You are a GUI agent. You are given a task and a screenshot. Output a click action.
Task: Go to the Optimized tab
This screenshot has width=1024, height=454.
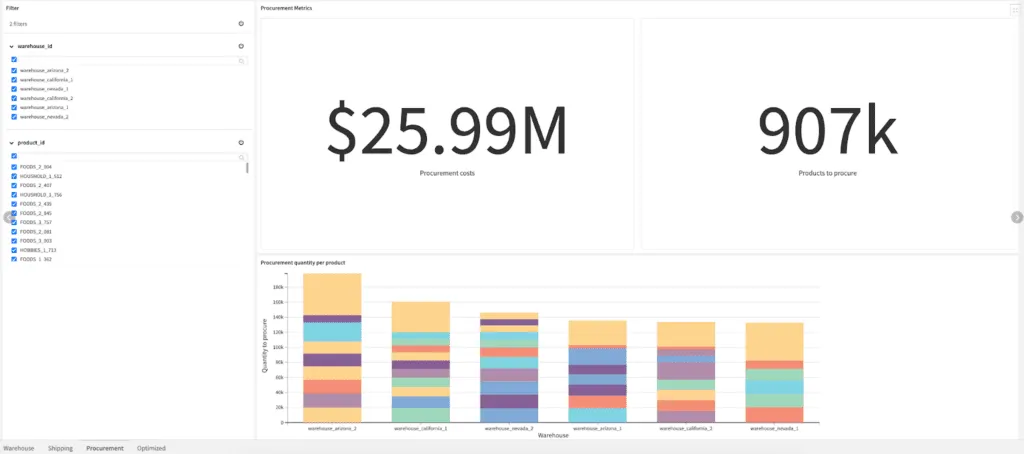coord(151,448)
